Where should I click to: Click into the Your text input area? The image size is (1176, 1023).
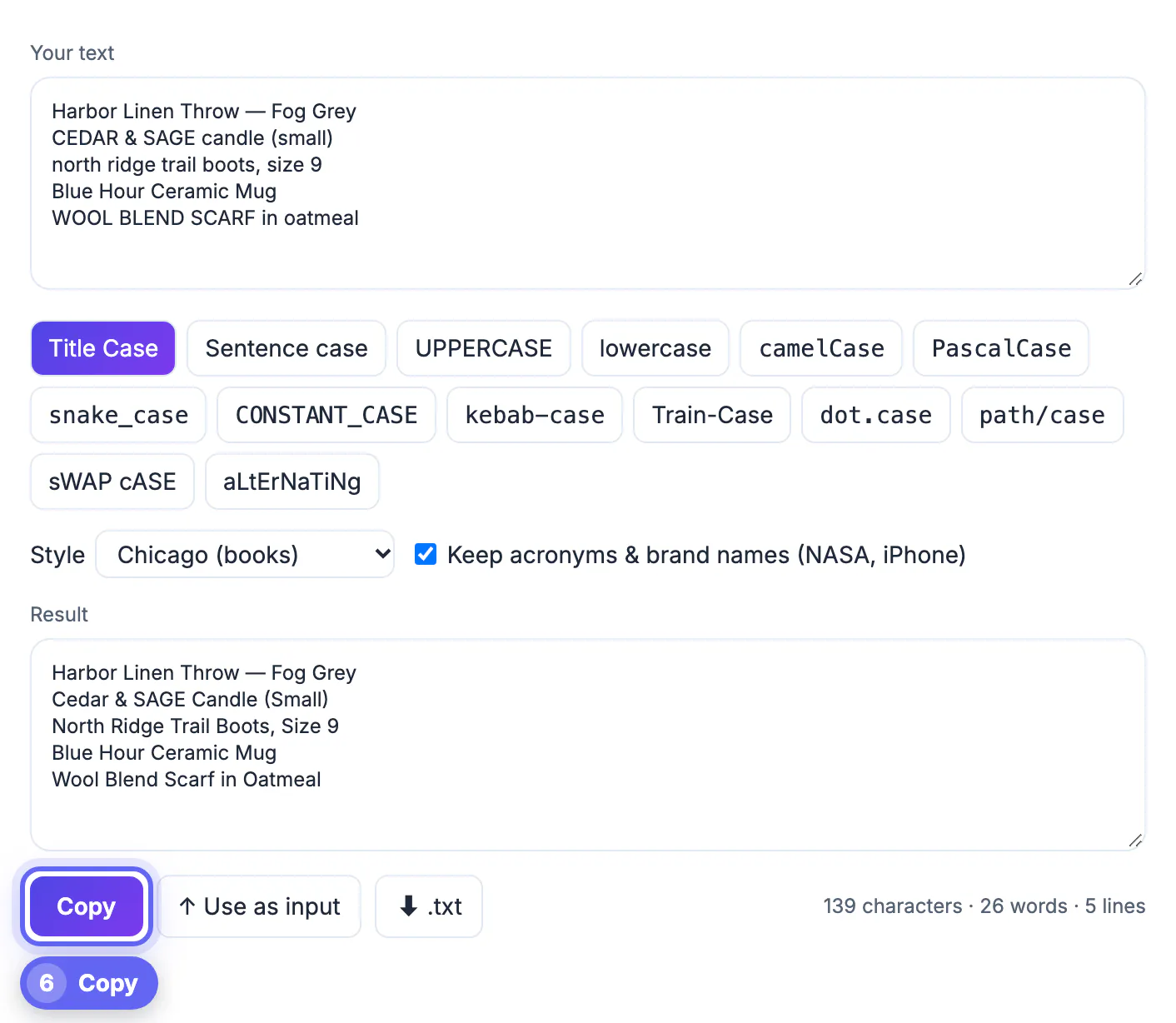(x=588, y=183)
